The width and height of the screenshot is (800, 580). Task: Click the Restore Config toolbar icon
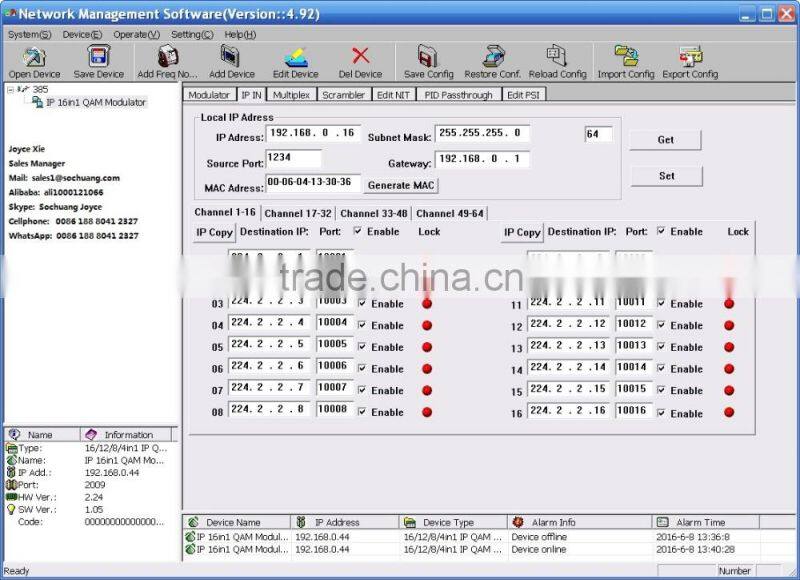click(493, 57)
